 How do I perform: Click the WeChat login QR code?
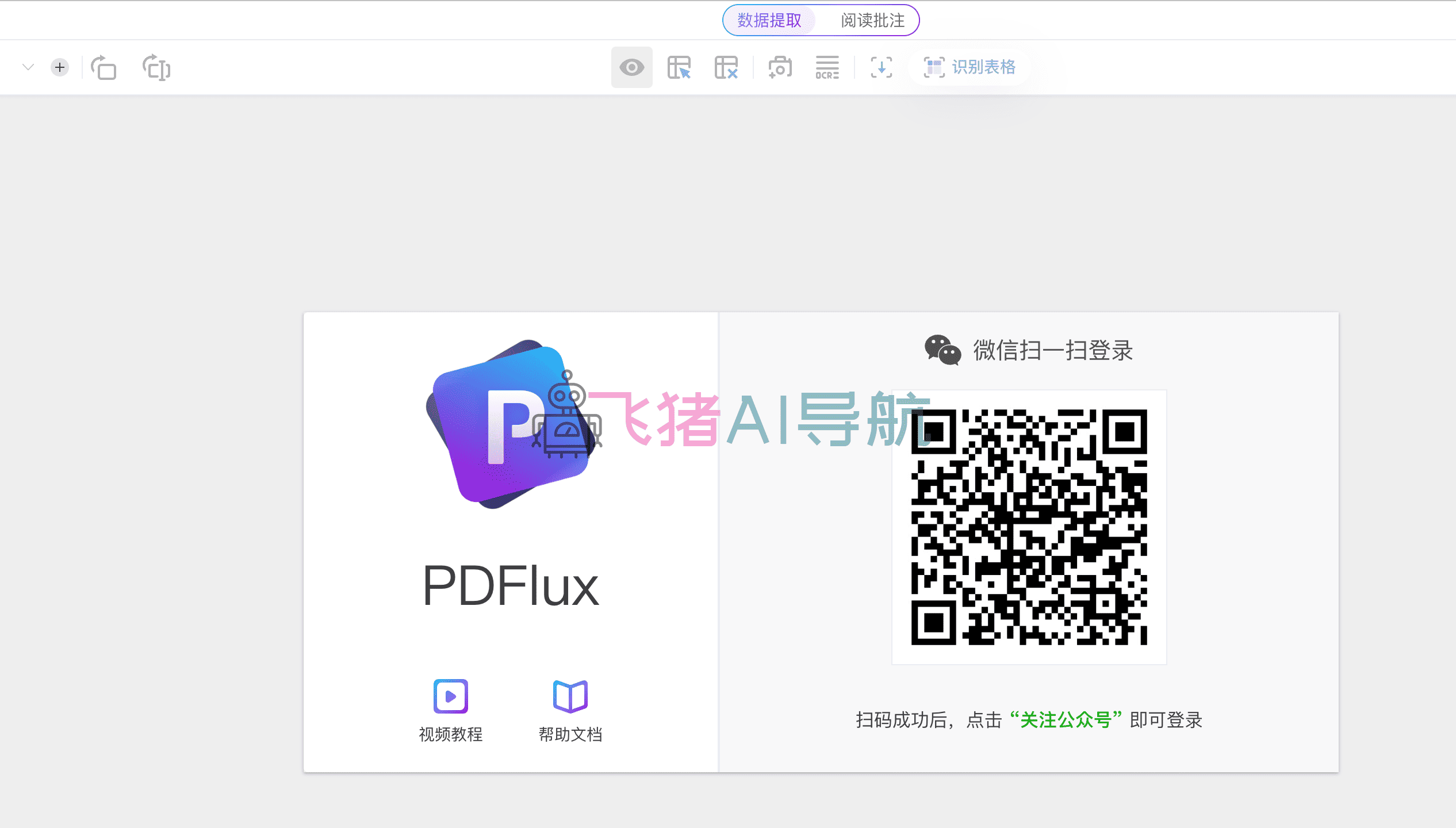pyautogui.click(x=1029, y=527)
